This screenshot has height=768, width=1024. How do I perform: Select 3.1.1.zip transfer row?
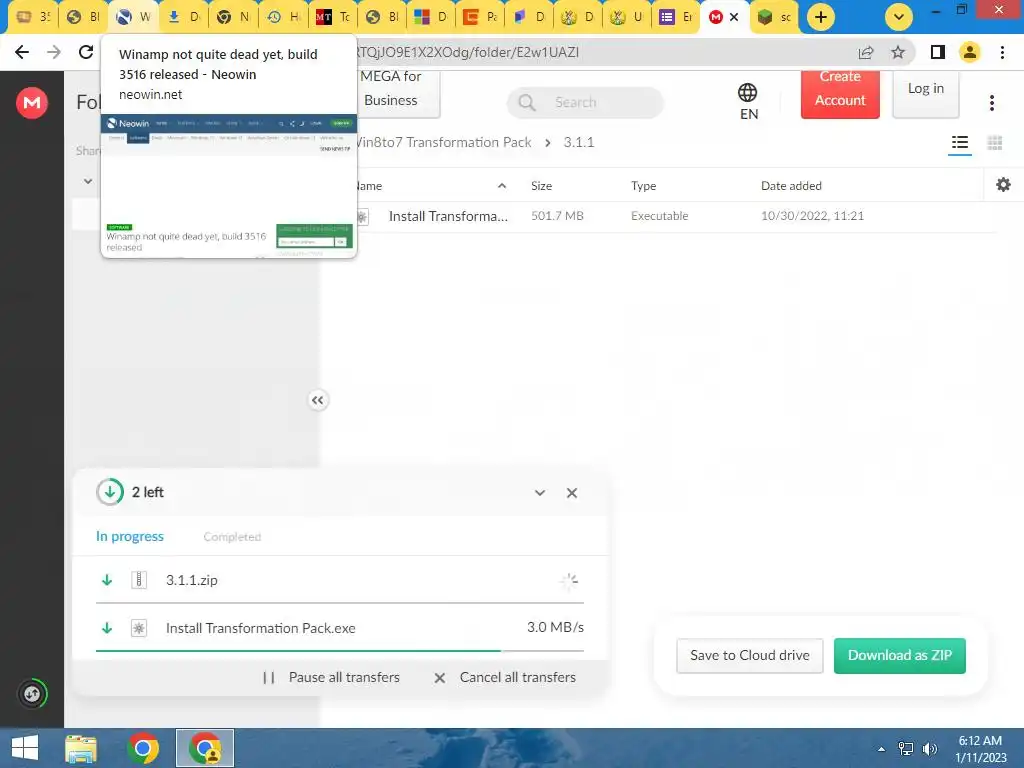[340, 580]
